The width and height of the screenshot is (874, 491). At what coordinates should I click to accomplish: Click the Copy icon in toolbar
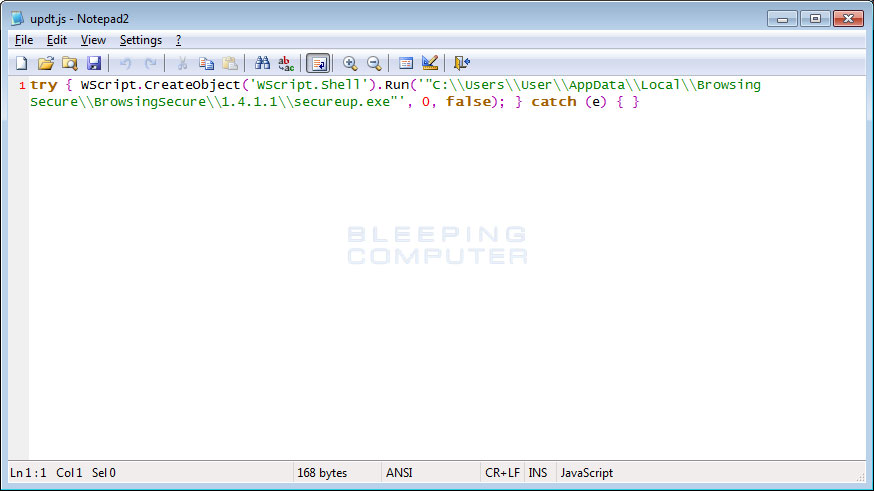(x=206, y=63)
